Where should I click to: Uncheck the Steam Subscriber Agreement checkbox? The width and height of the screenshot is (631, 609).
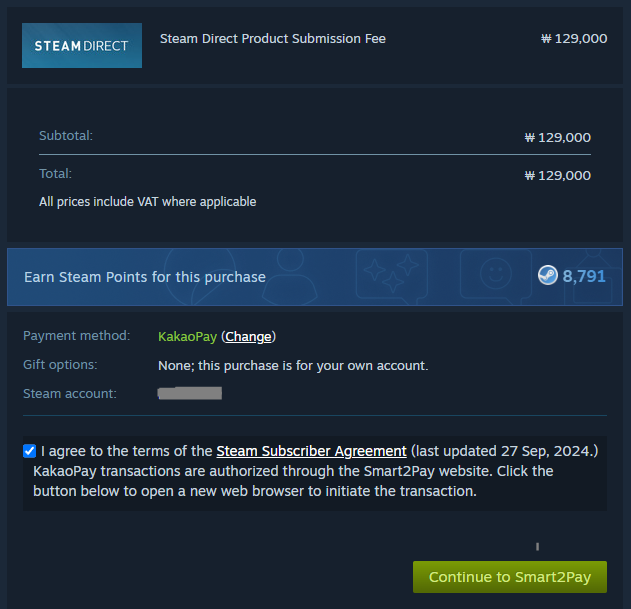[29, 451]
